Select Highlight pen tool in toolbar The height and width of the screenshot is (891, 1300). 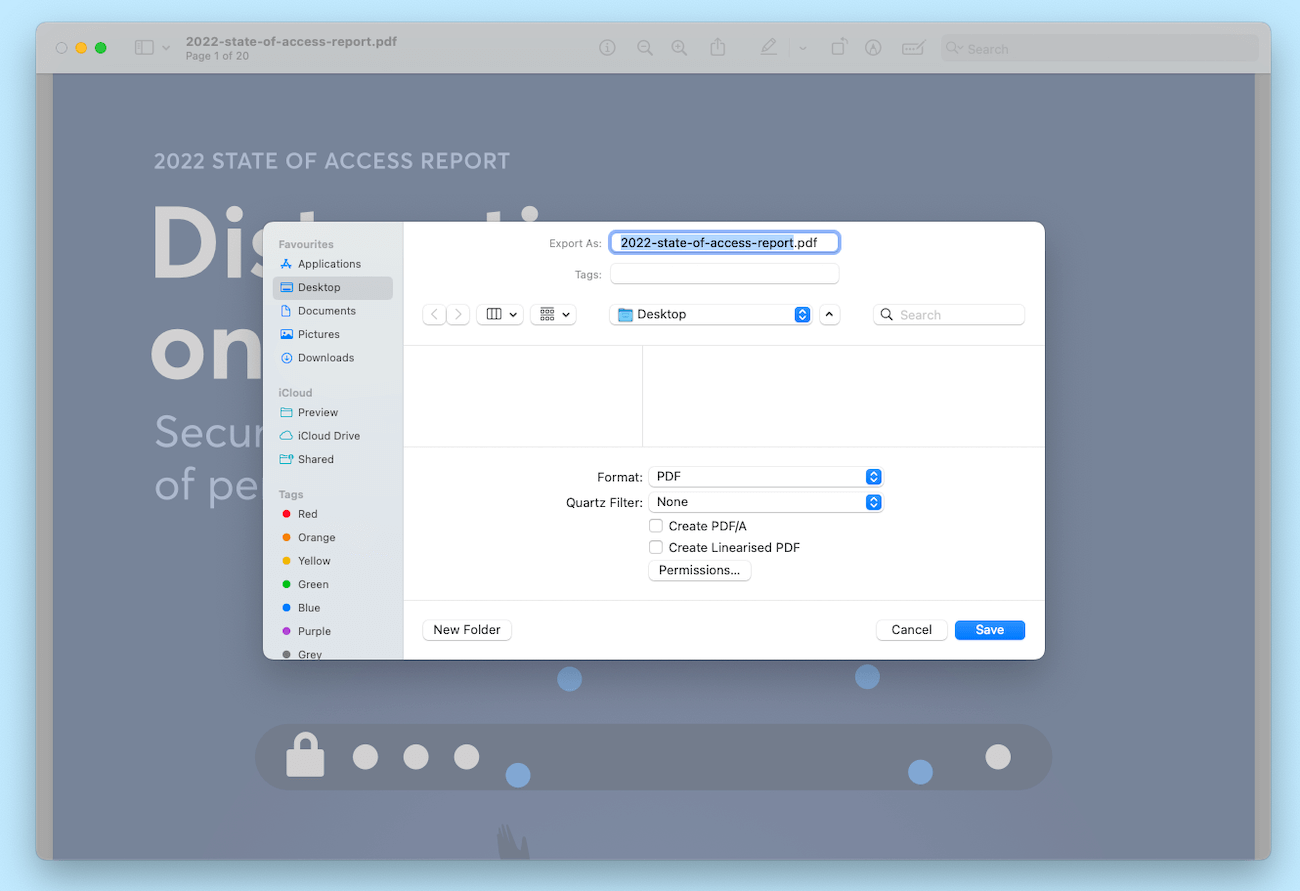(x=768, y=47)
